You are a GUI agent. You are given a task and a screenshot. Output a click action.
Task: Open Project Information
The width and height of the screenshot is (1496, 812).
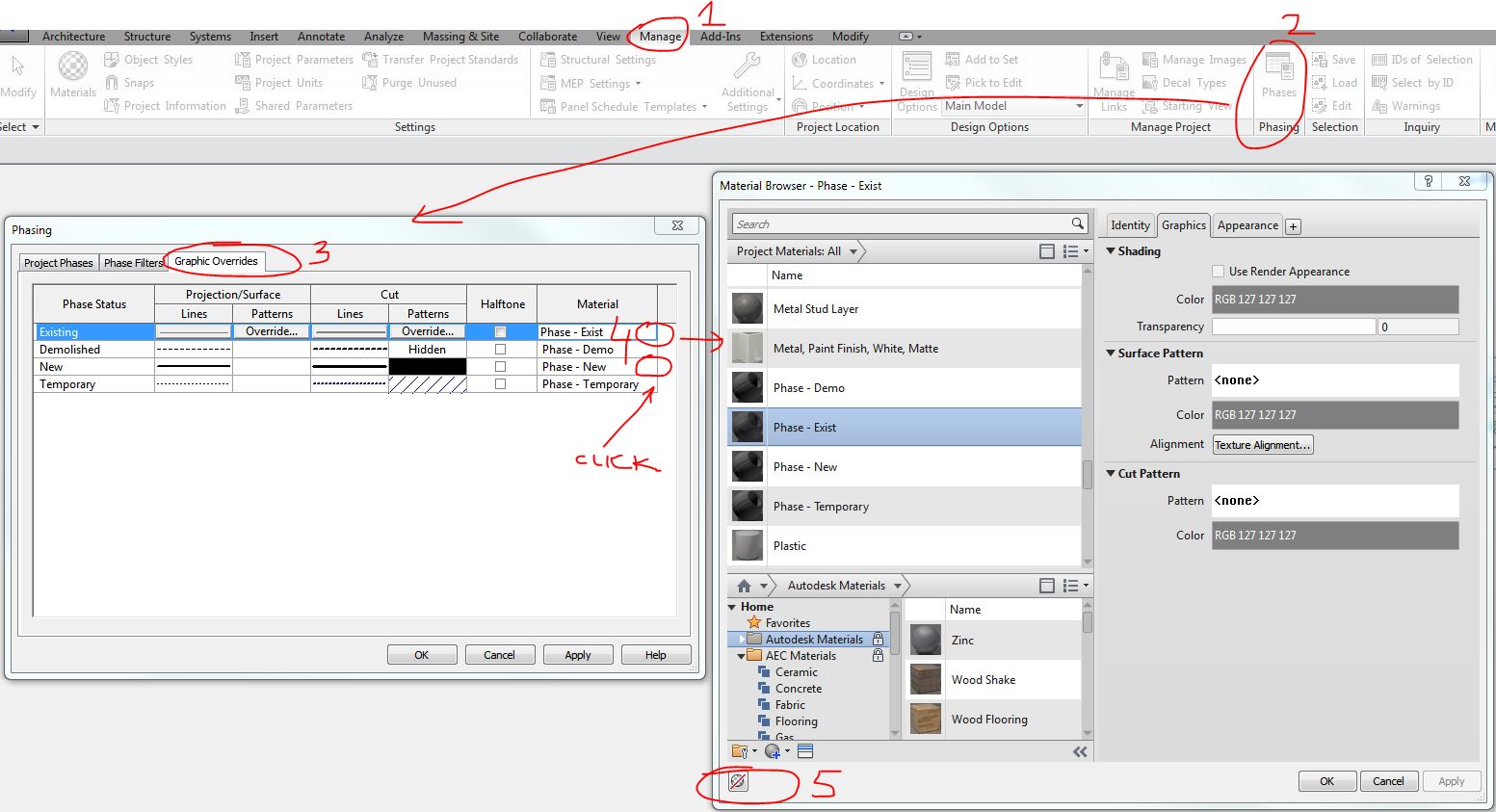165,106
